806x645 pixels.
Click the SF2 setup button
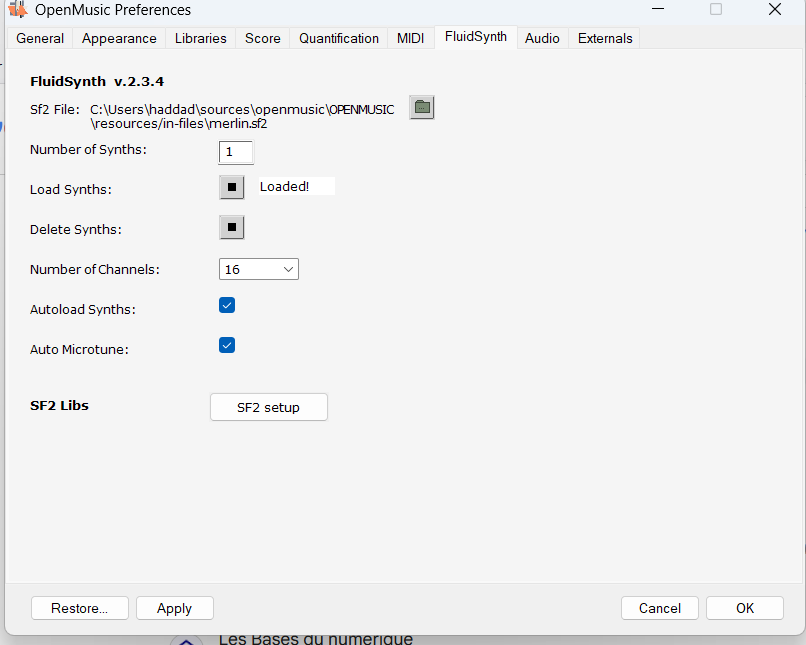268,407
